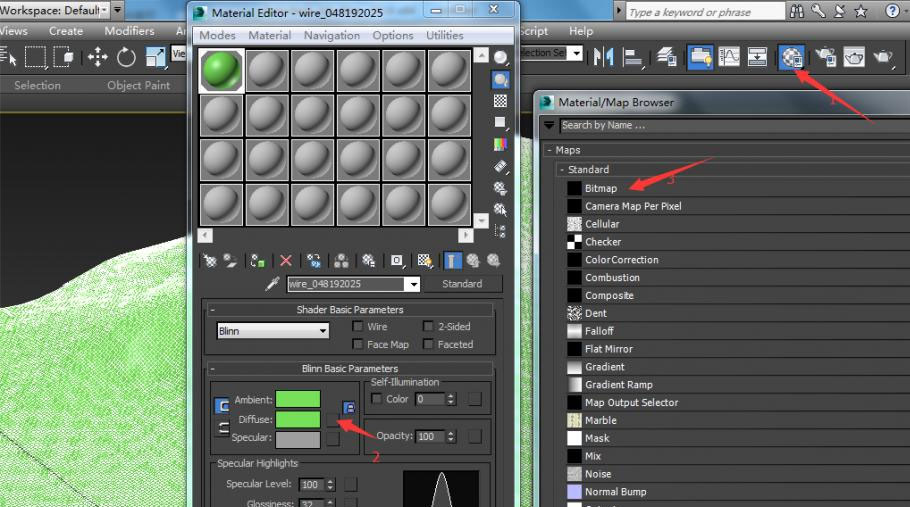Image resolution: width=910 pixels, height=507 pixels.
Task: Click Go Forward to Sibling icon
Action: click(x=494, y=261)
